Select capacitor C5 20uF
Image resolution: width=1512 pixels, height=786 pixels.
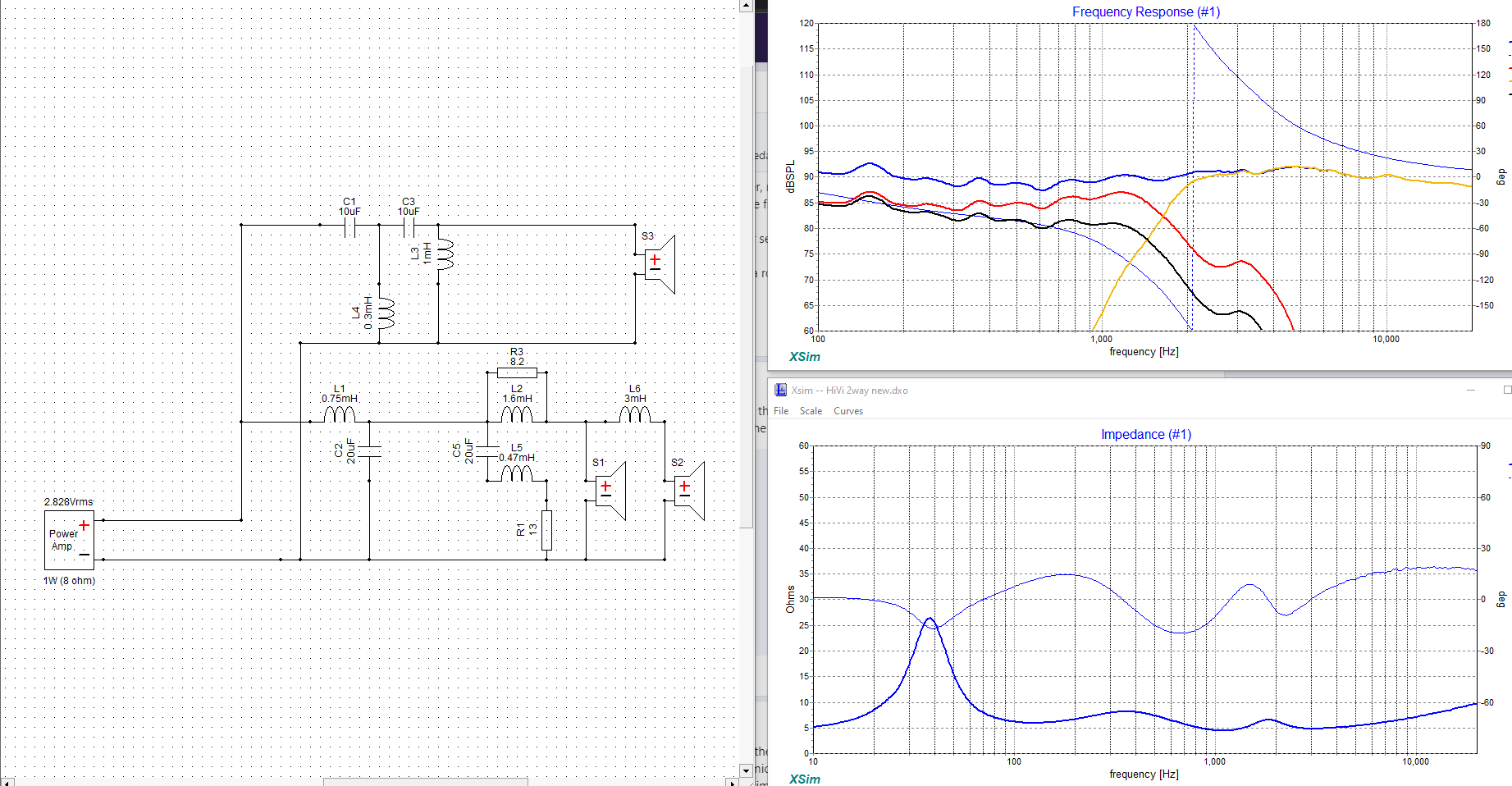[487, 450]
